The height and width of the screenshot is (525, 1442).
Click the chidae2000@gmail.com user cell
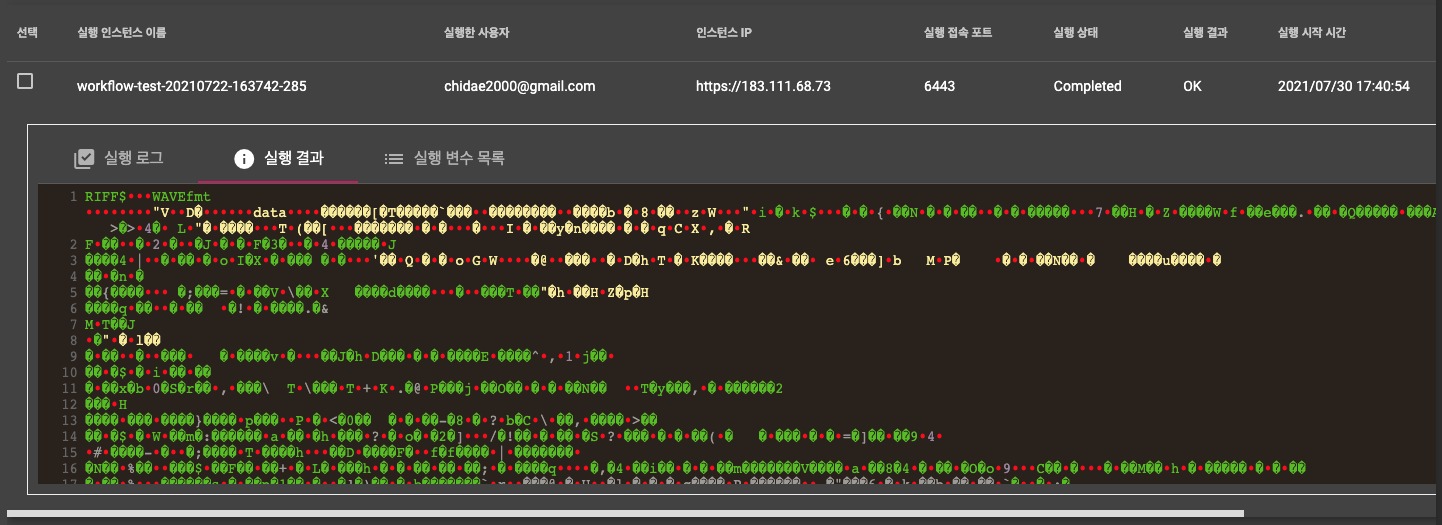[520, 86]
